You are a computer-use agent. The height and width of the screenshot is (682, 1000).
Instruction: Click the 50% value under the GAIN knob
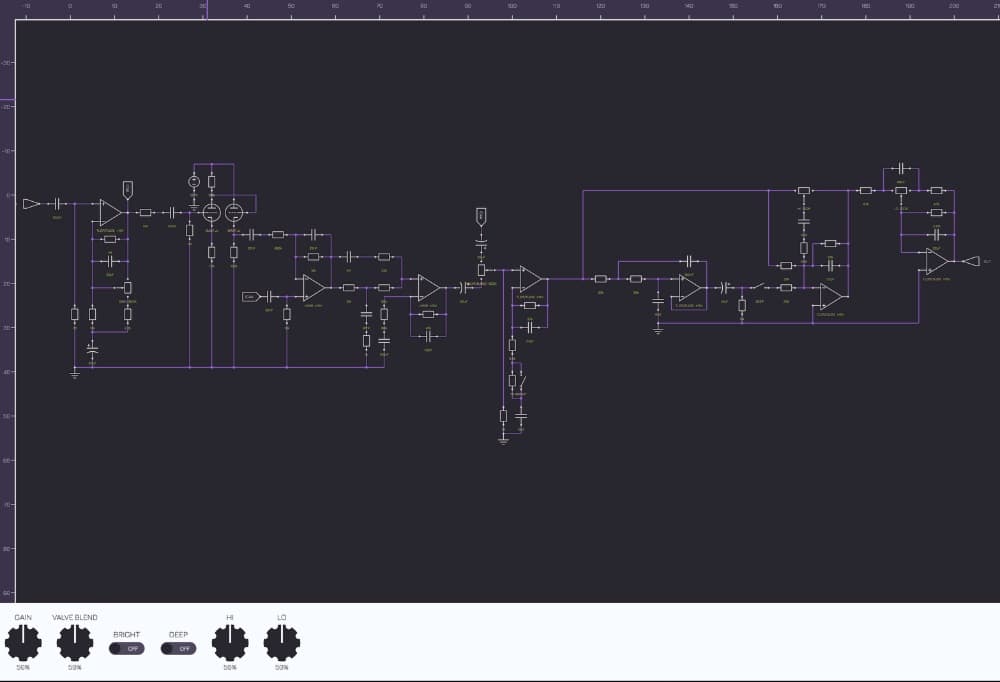tap(23, 667)
